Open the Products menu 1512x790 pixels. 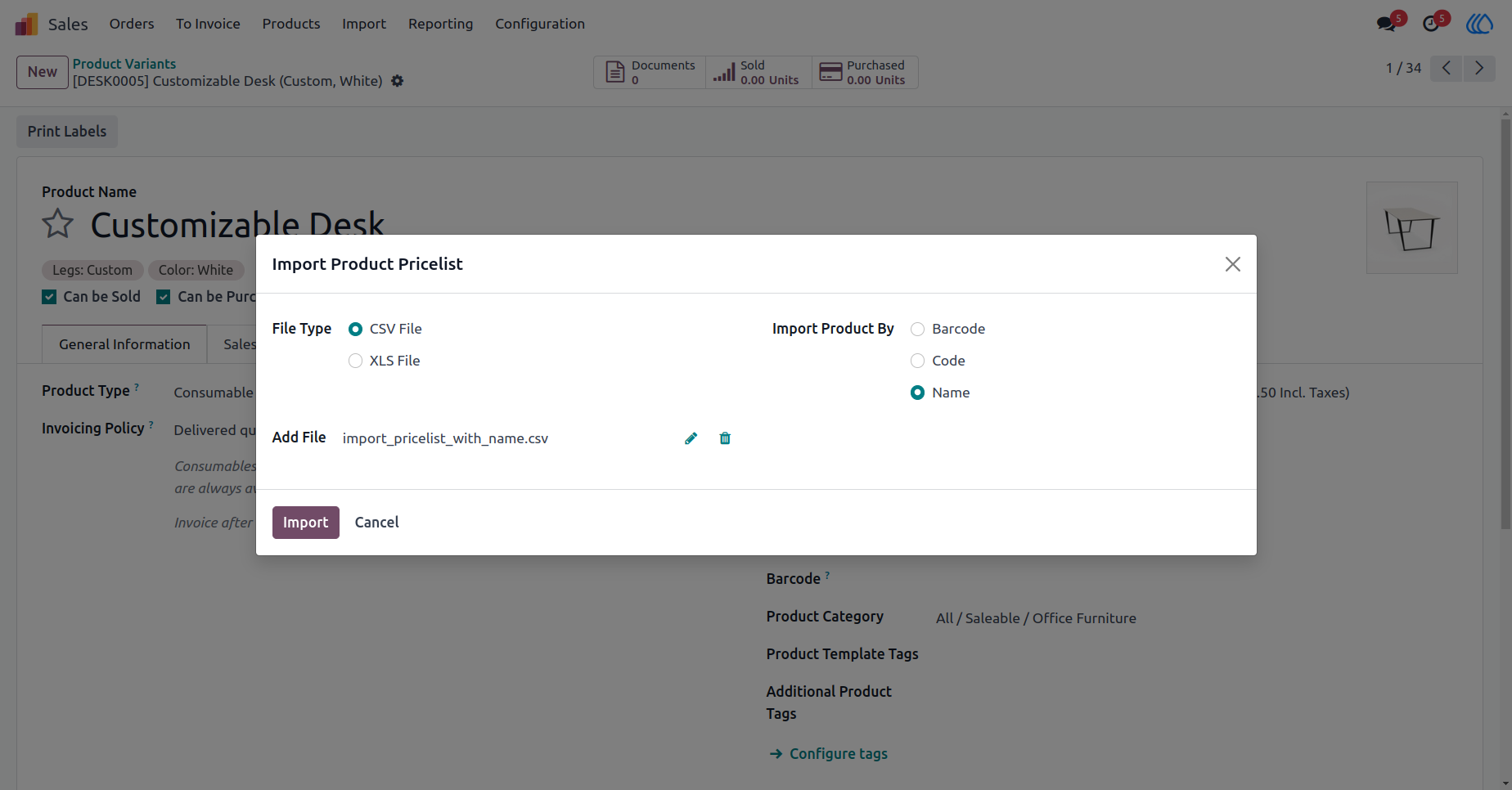291,24
